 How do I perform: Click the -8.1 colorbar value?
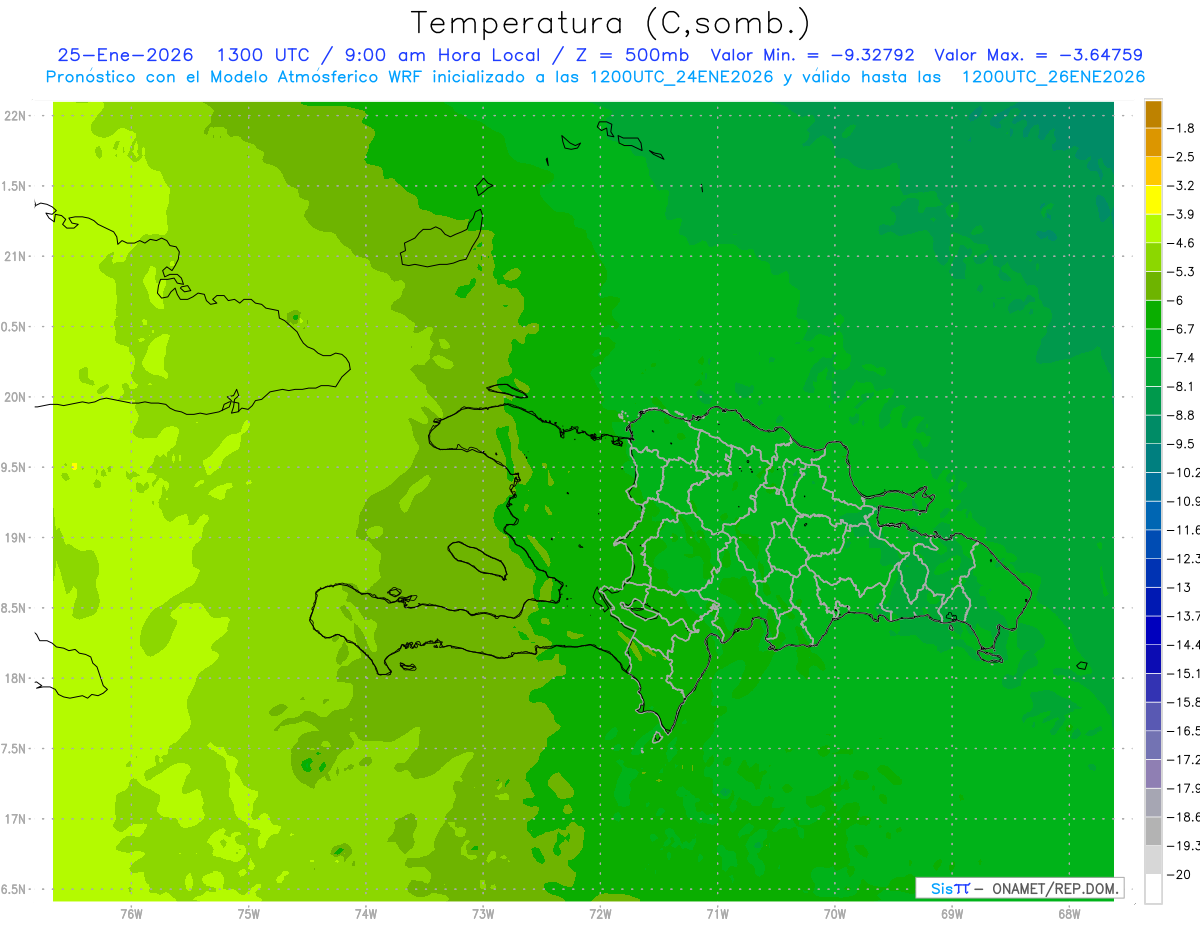click(1181, 386)
